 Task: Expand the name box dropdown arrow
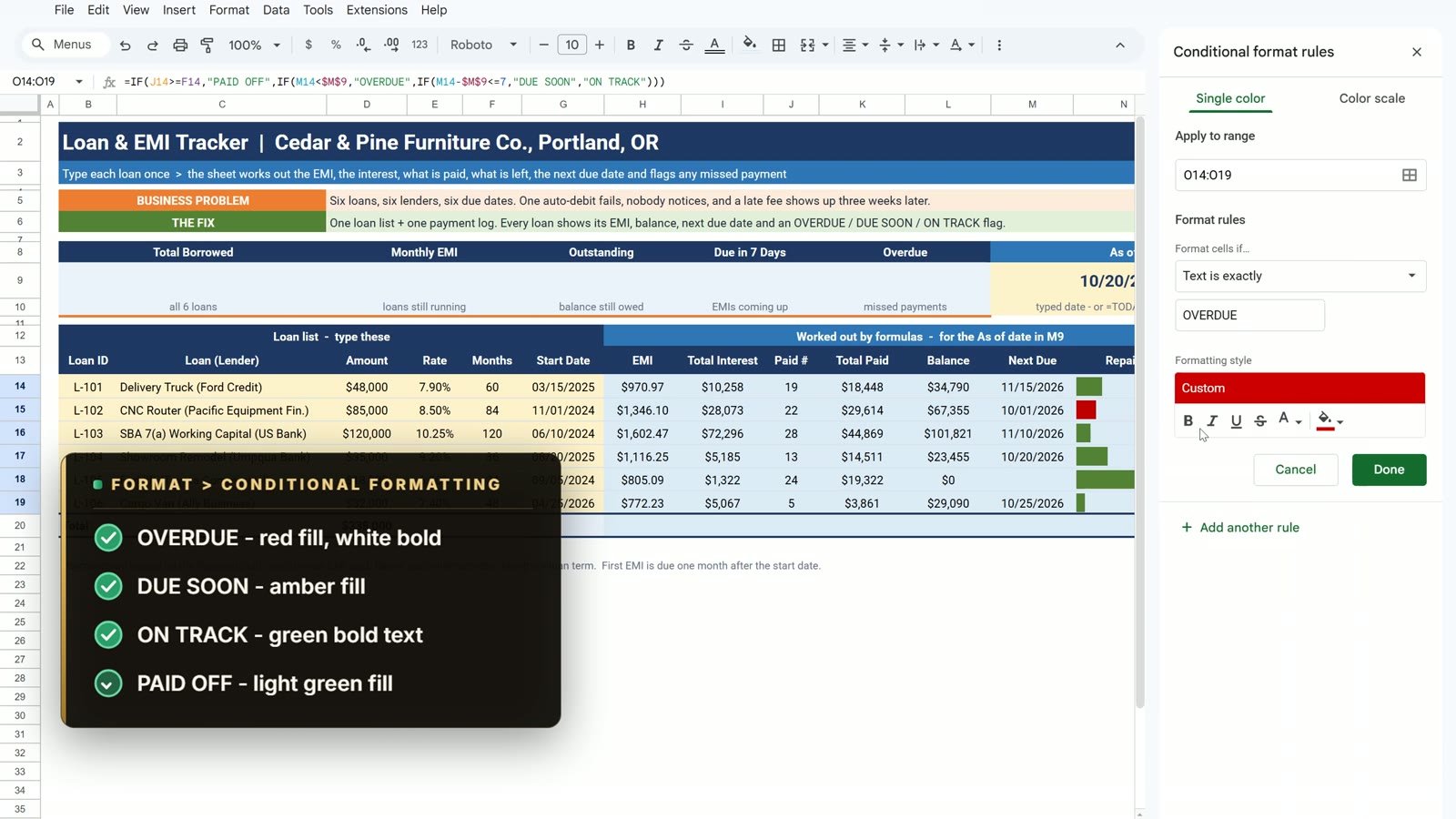click(79, 81)
